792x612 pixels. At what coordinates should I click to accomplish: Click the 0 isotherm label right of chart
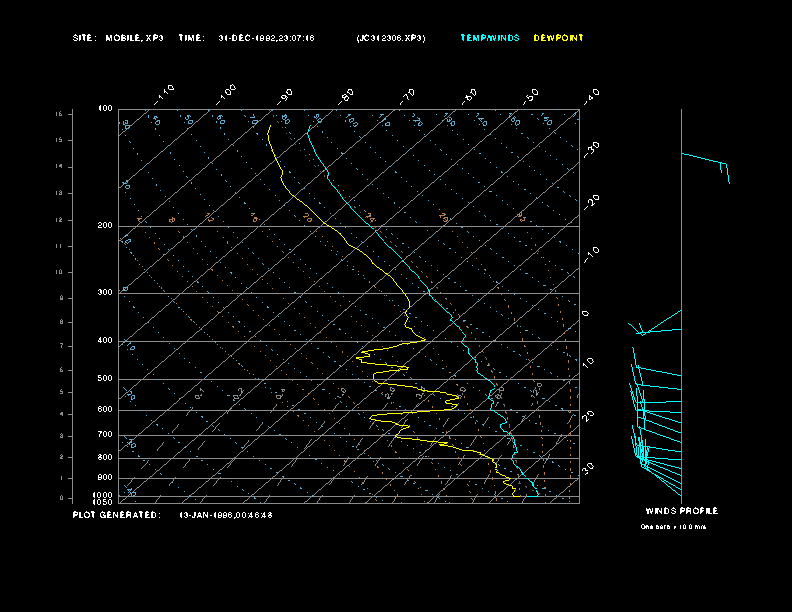585,314
